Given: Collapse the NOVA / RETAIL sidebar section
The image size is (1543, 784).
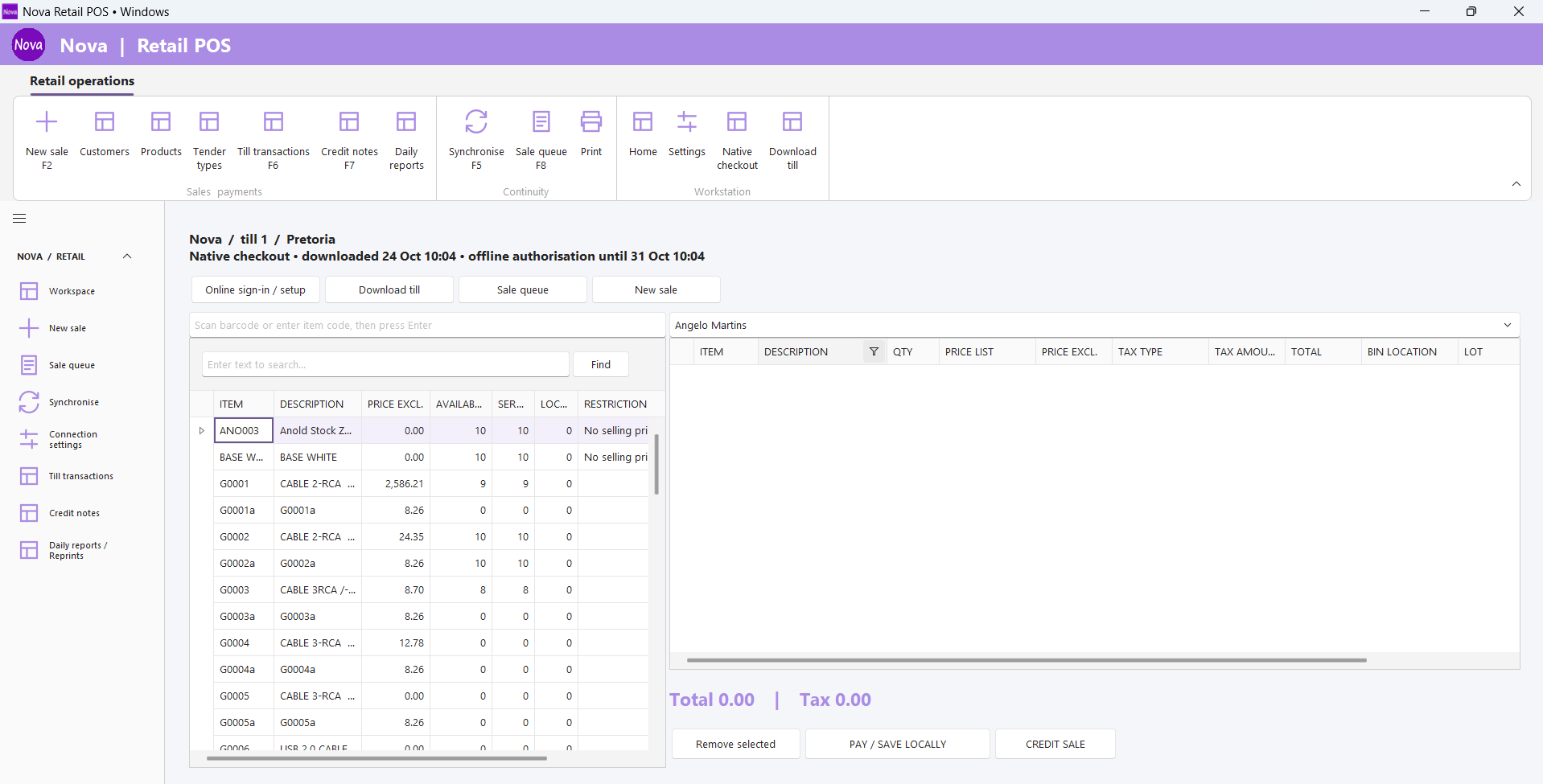Looking at the screenshot, I should click(127, 257).
